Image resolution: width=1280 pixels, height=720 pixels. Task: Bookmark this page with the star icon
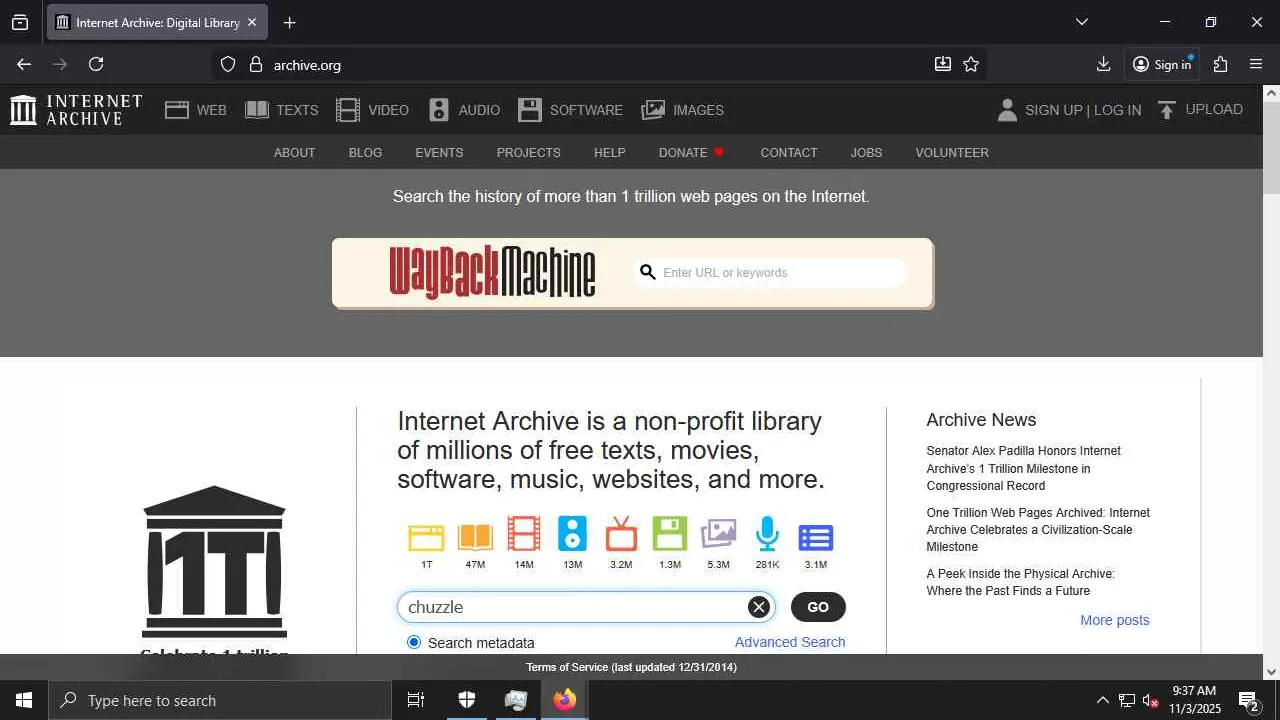click(971, 64)
